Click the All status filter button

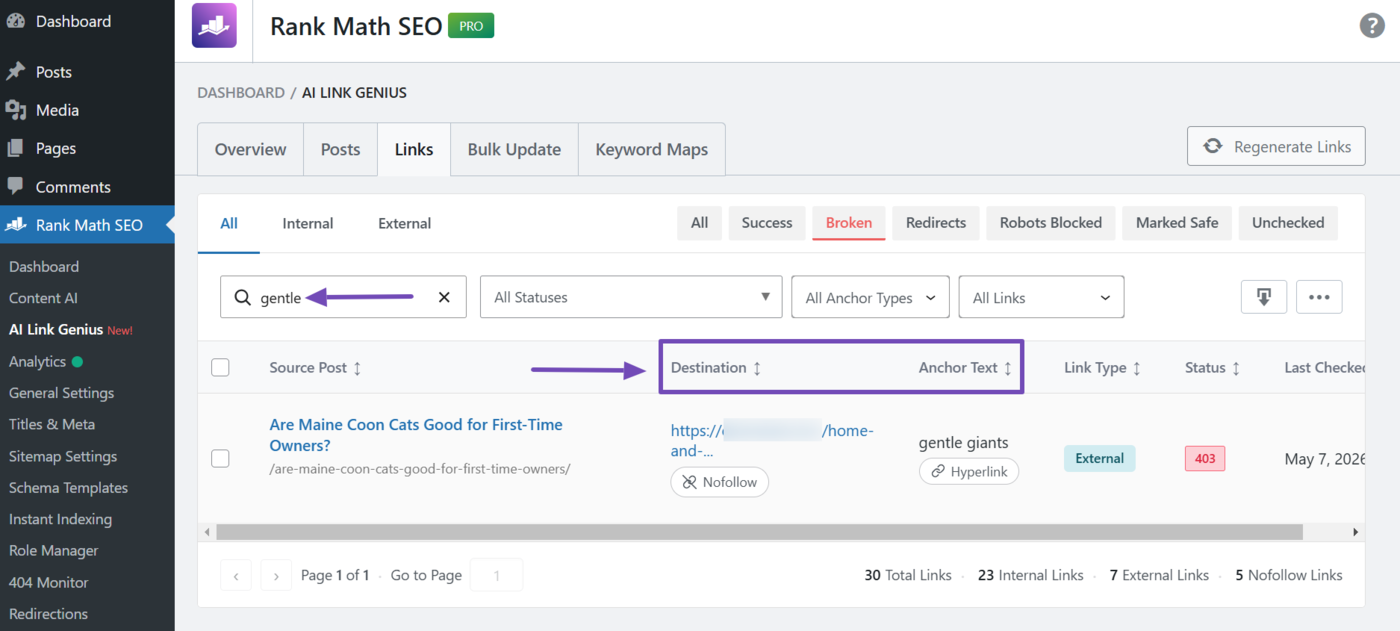700,223
